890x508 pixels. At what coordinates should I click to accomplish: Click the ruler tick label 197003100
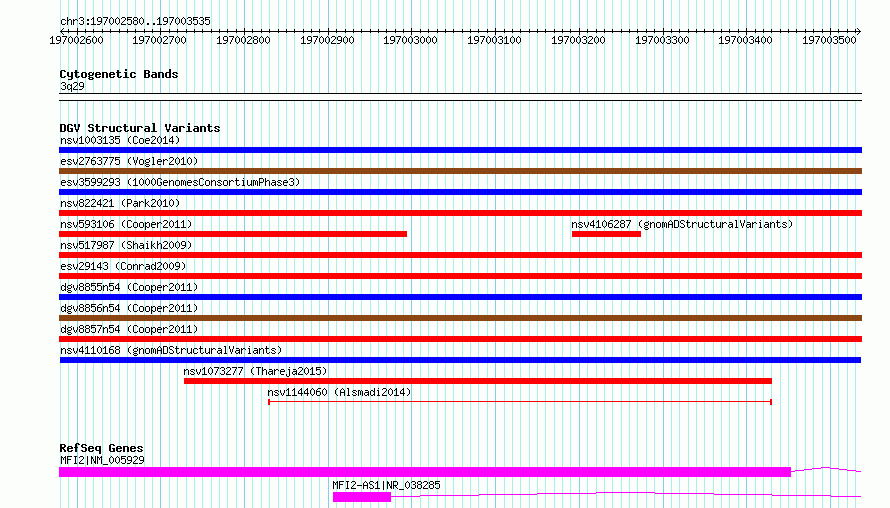click(494, 40)
